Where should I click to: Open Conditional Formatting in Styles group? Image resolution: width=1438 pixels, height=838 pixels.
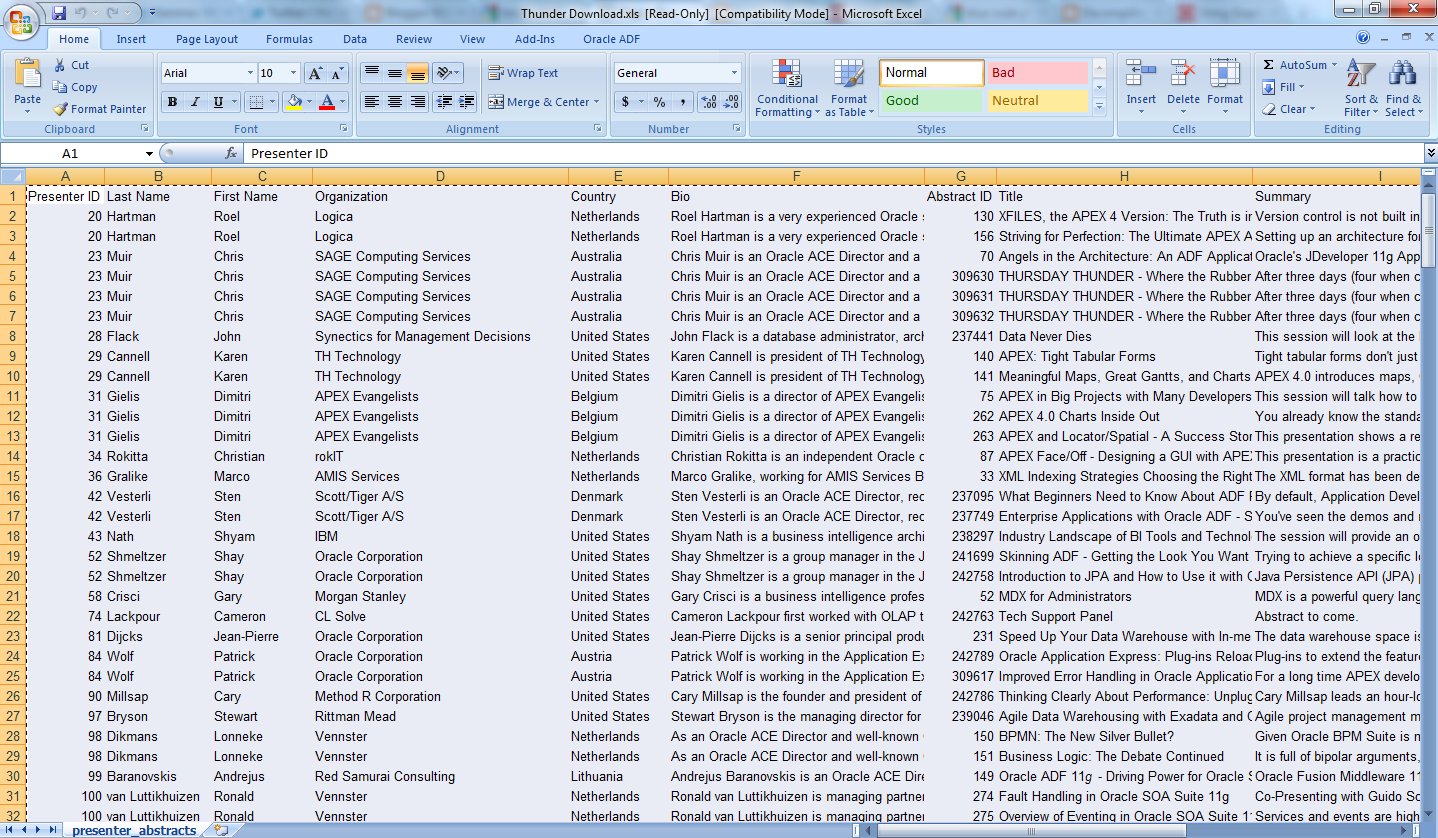[x=786, y=88]
